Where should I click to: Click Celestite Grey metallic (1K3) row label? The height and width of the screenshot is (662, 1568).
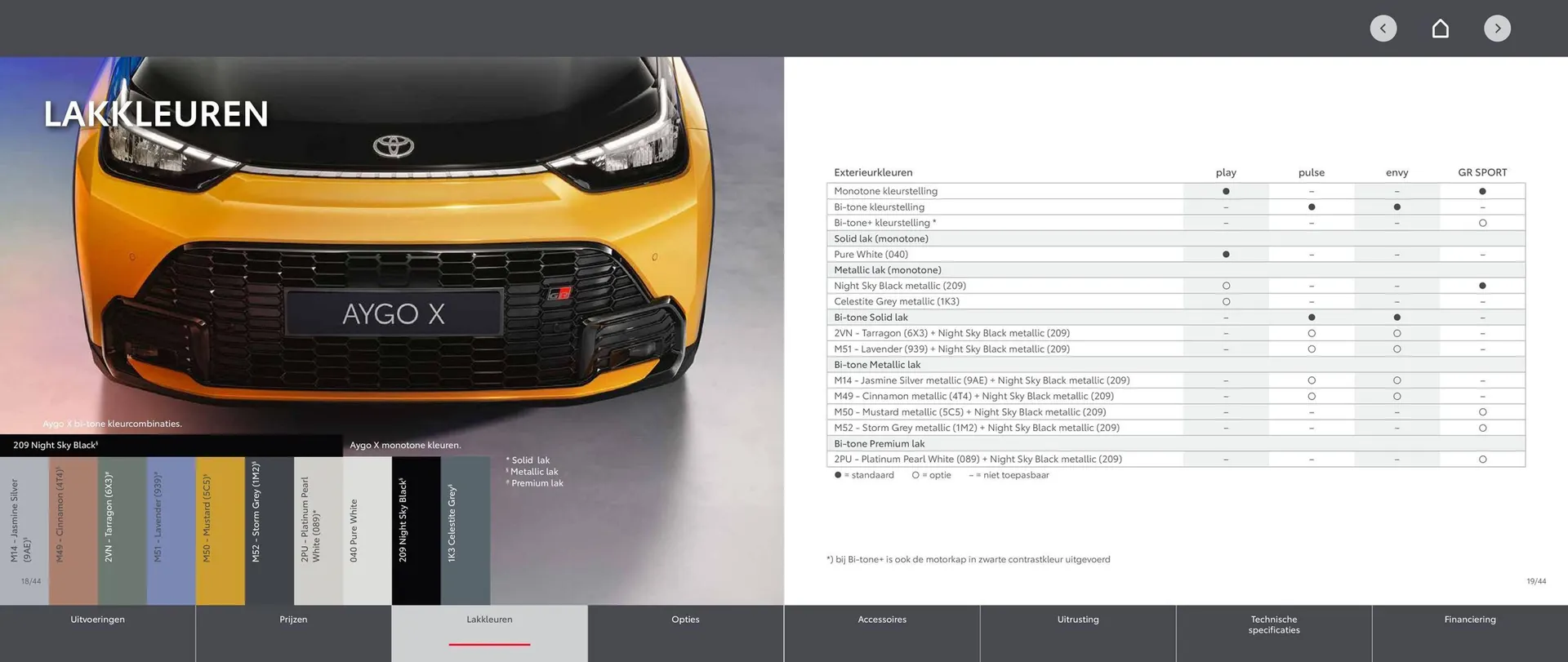pyautogui.click(x=897, y=301)
